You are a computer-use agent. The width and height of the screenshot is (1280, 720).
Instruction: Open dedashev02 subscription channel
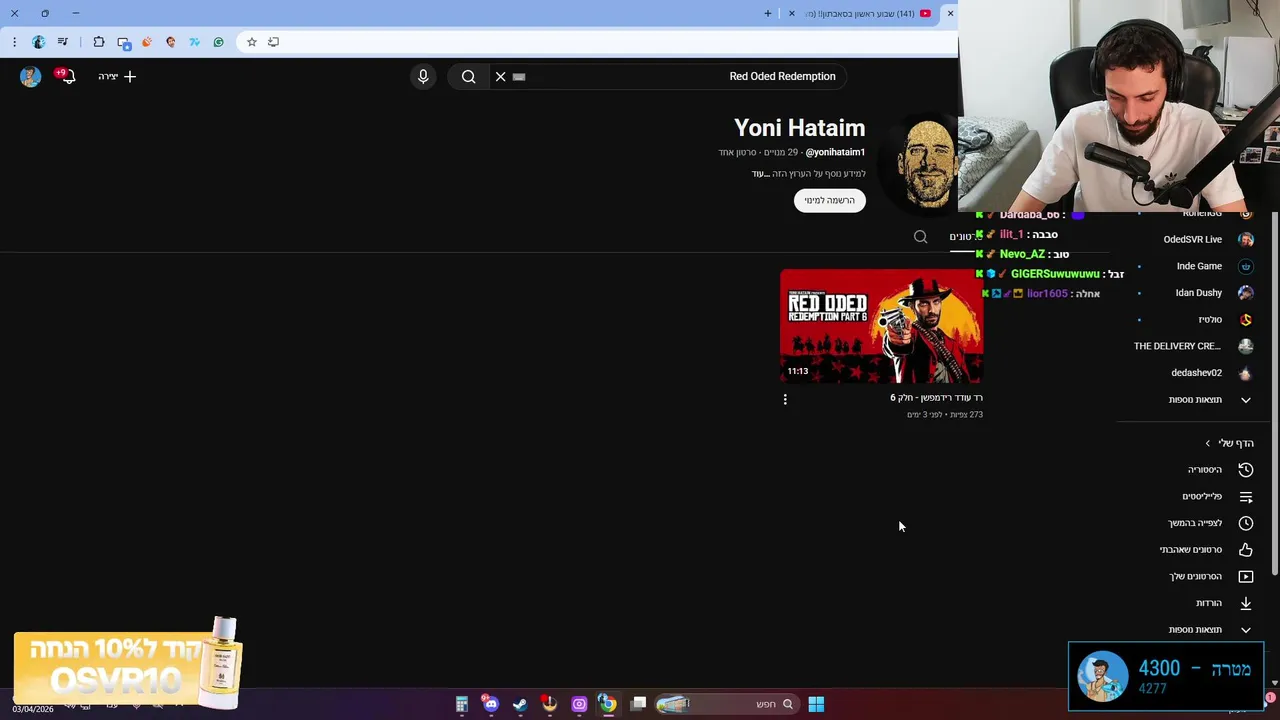coord(1211,373)
